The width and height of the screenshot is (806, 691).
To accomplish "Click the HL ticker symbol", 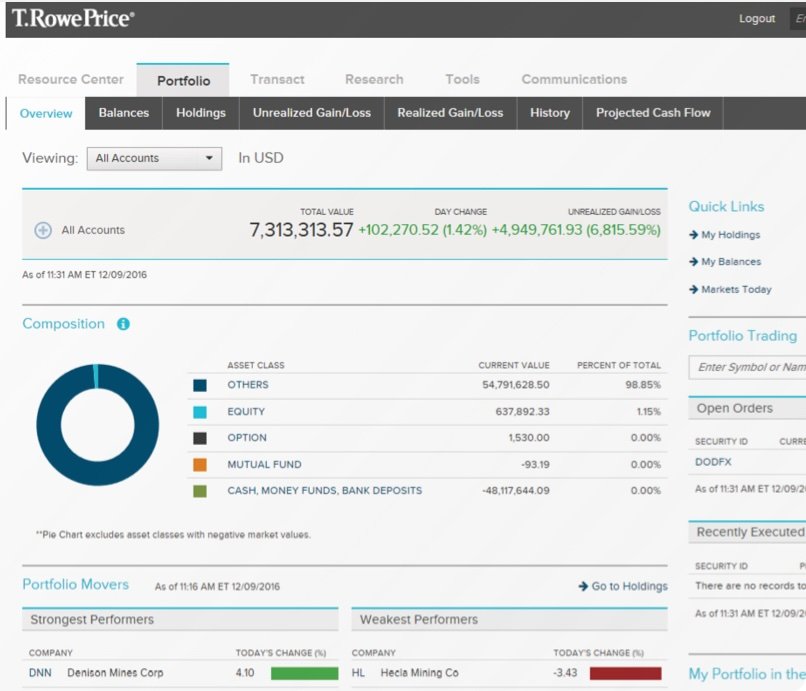I will coord(358,673).
